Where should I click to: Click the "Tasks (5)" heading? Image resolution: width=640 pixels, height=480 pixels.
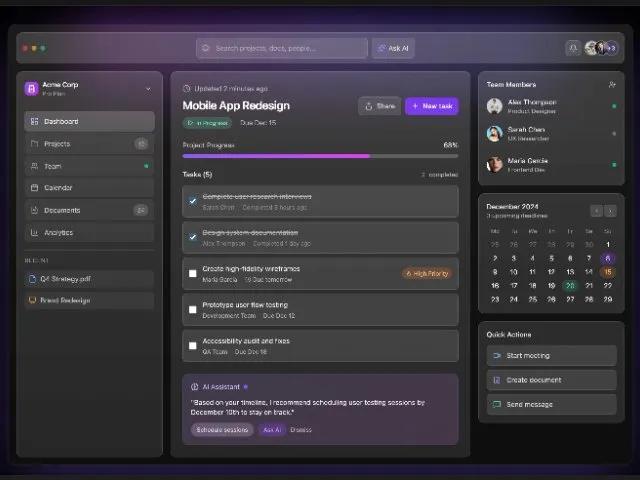pyautogui.click(x=198, y=174)
